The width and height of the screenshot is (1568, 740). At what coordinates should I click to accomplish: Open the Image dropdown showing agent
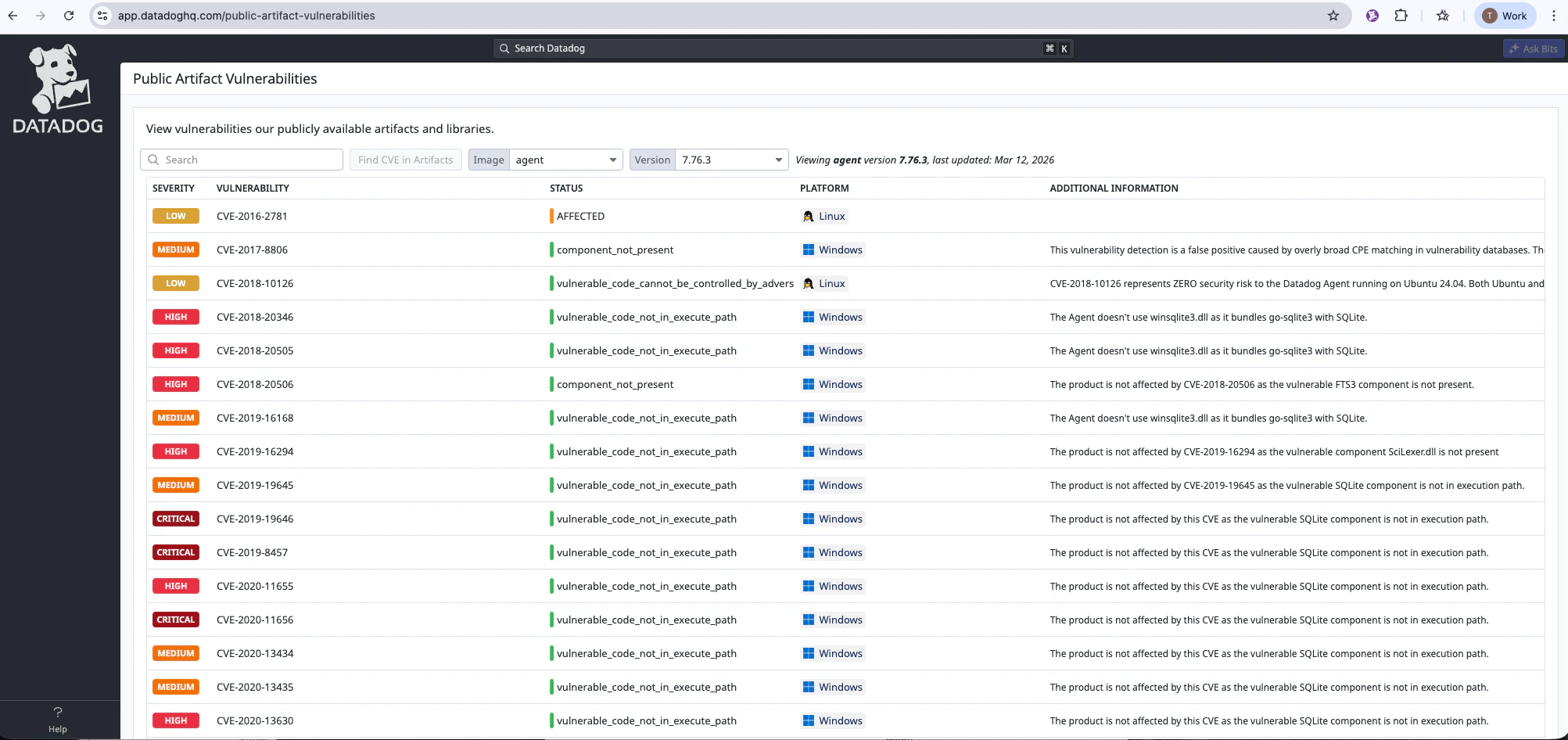[565, 160]
